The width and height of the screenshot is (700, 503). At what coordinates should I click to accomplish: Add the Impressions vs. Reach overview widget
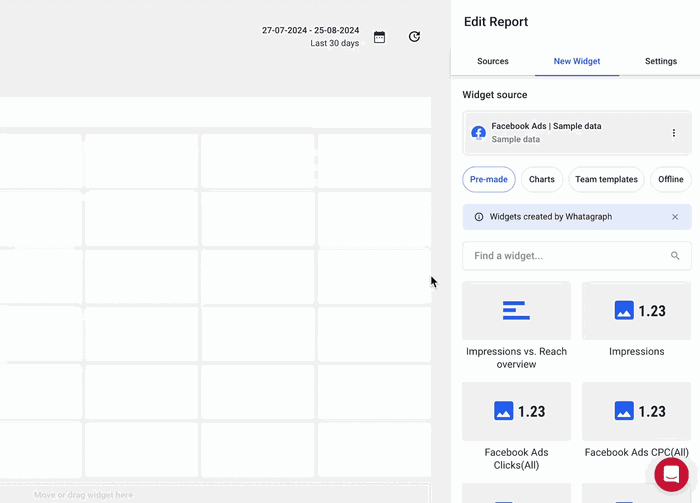tap(516, 311)
